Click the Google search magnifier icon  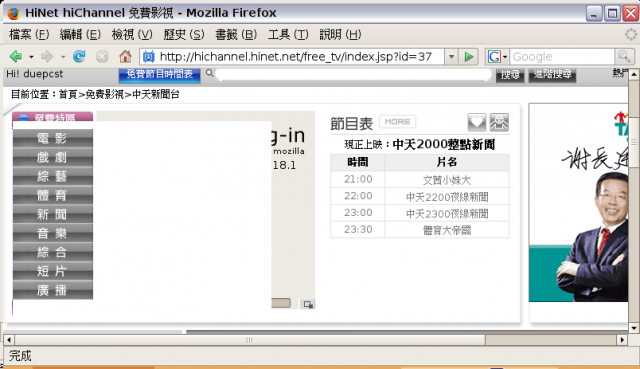(x=624, y=56)
